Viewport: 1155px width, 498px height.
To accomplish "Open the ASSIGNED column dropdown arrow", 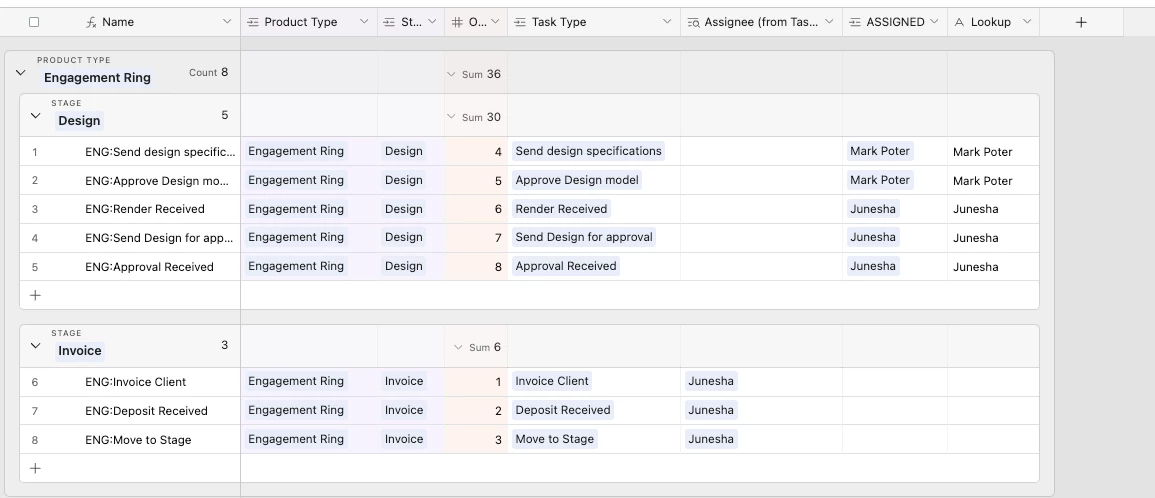I will (934, 22).
